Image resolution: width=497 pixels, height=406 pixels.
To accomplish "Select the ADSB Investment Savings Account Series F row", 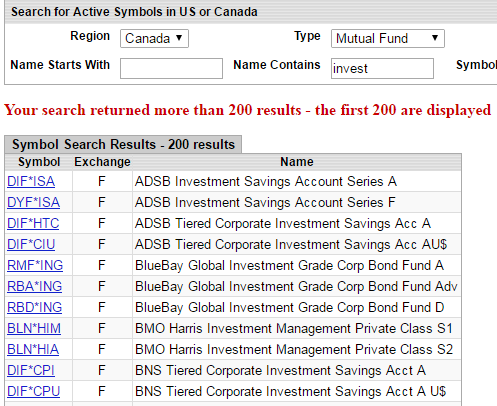I will [x=233, y=203].
